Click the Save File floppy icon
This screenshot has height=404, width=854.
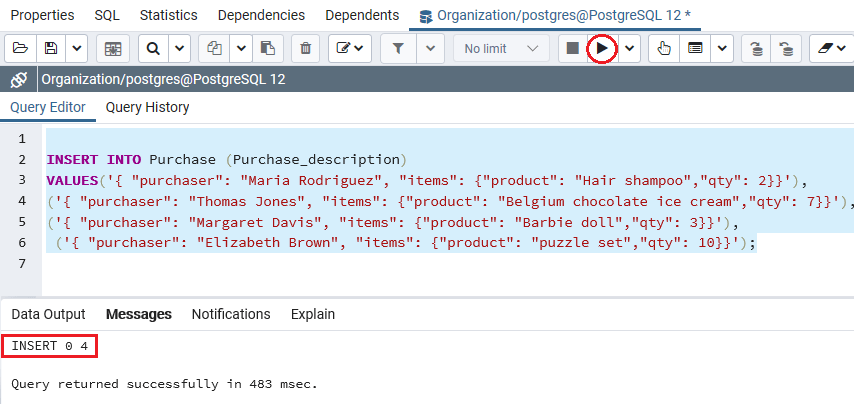(x=51, y=48)
